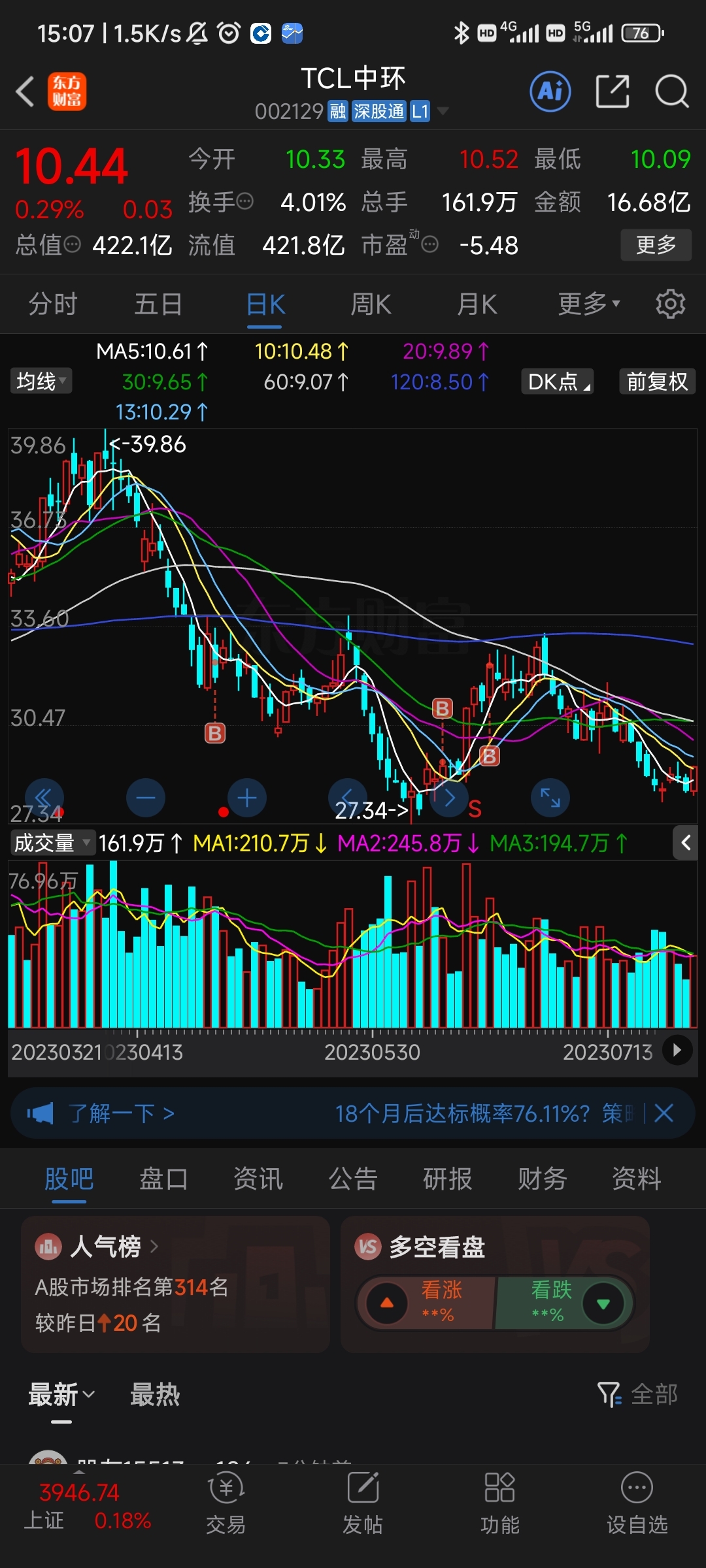Tap the 融 margin tag
Screen dimensions: 706x1568
coord(337,112)
